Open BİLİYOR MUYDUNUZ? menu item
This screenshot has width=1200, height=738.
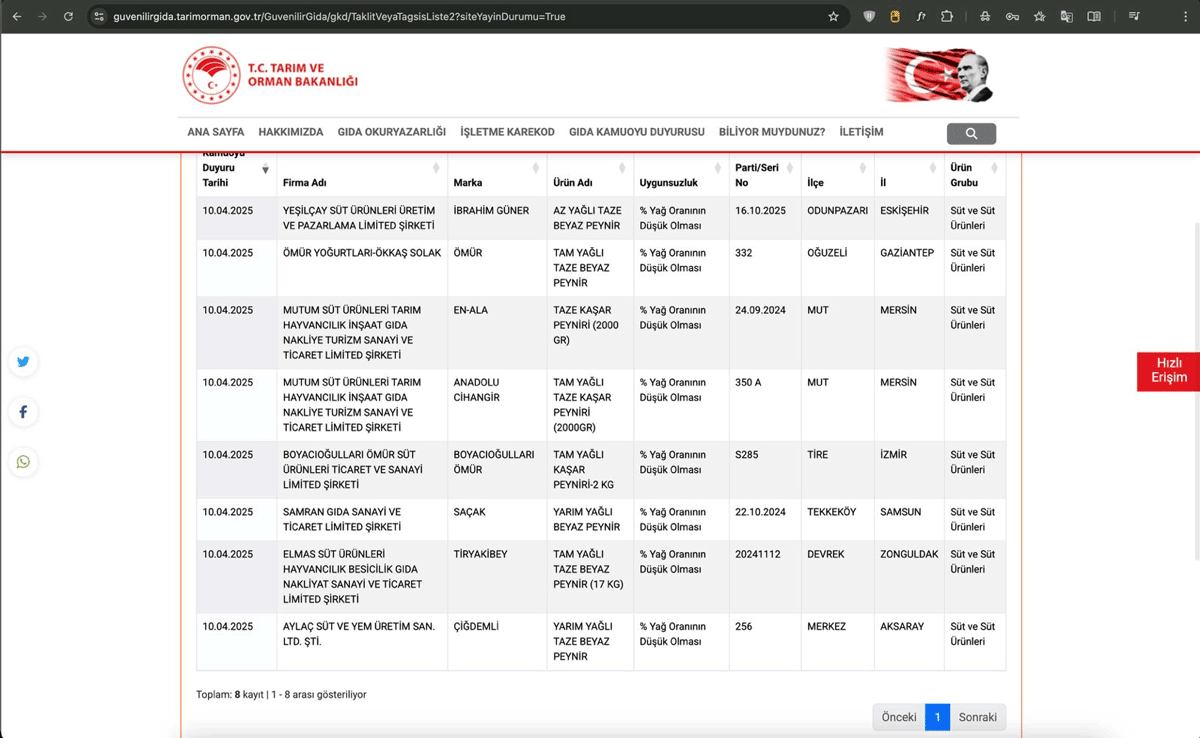click(x=772, y=132)
